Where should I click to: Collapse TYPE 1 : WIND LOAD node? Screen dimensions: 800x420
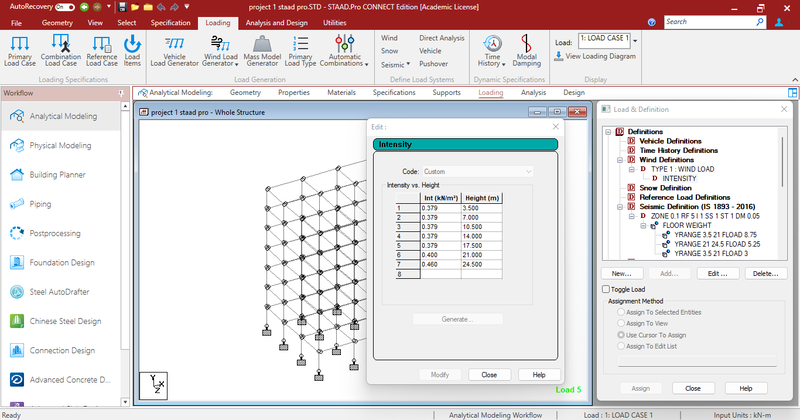632,169
